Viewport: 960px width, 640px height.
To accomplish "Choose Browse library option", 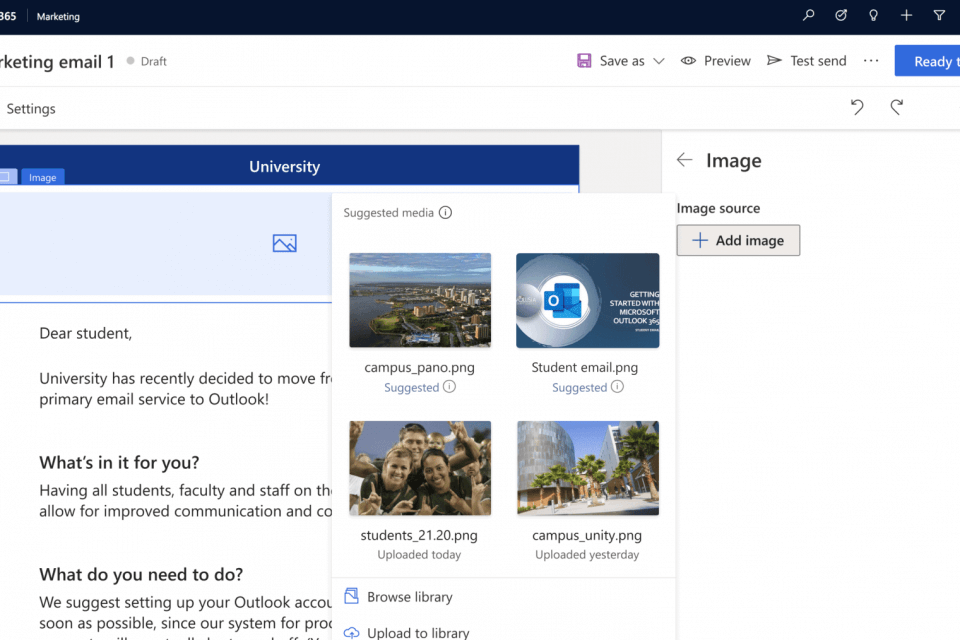I will coord(409,597).
